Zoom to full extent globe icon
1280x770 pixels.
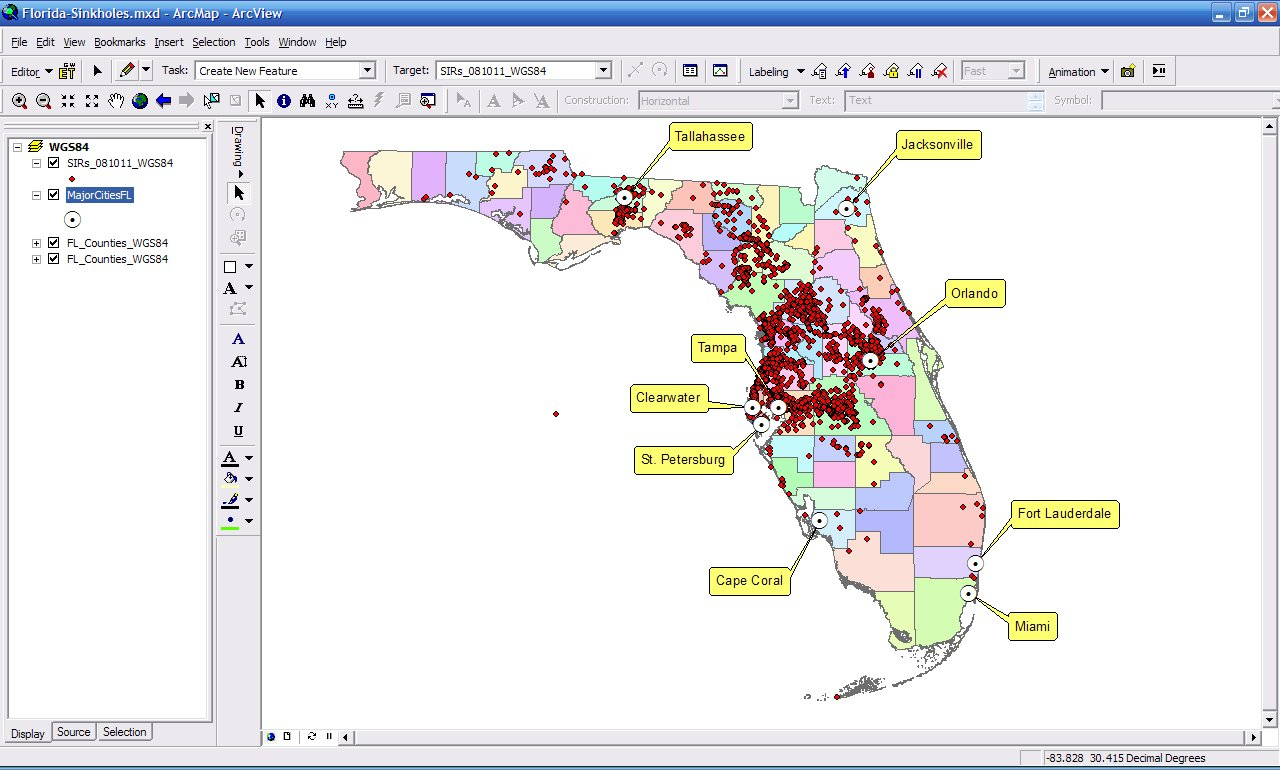140,100
